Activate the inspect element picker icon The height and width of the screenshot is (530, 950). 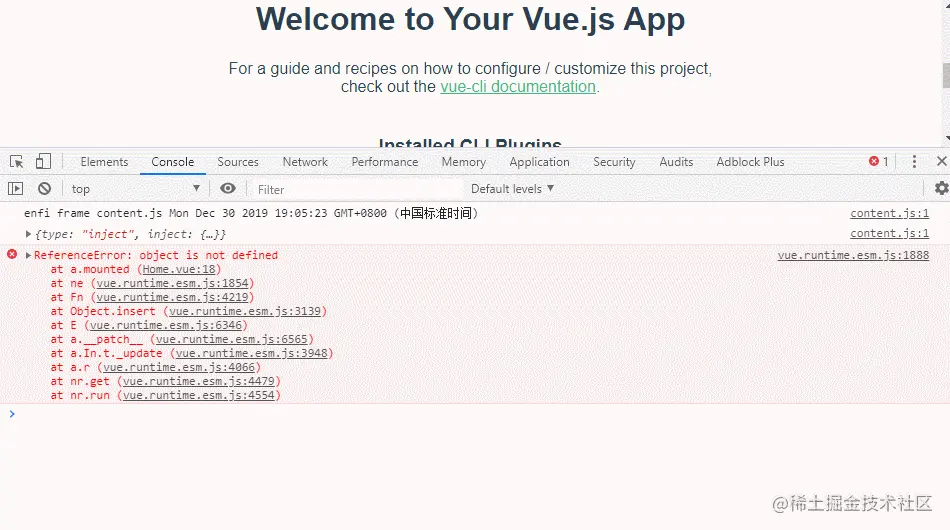point(16,162)
